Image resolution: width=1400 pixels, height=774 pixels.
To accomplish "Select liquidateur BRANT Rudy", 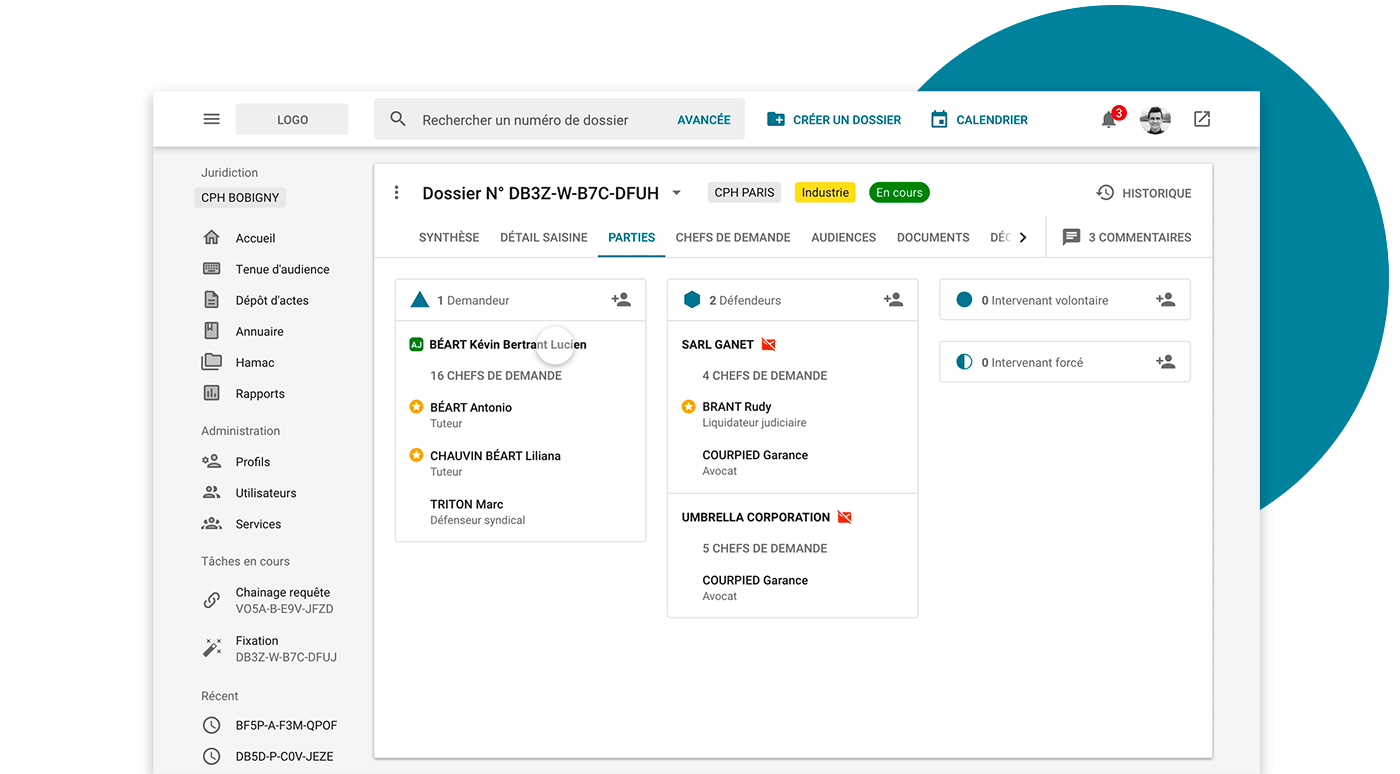I will (737, 407).
